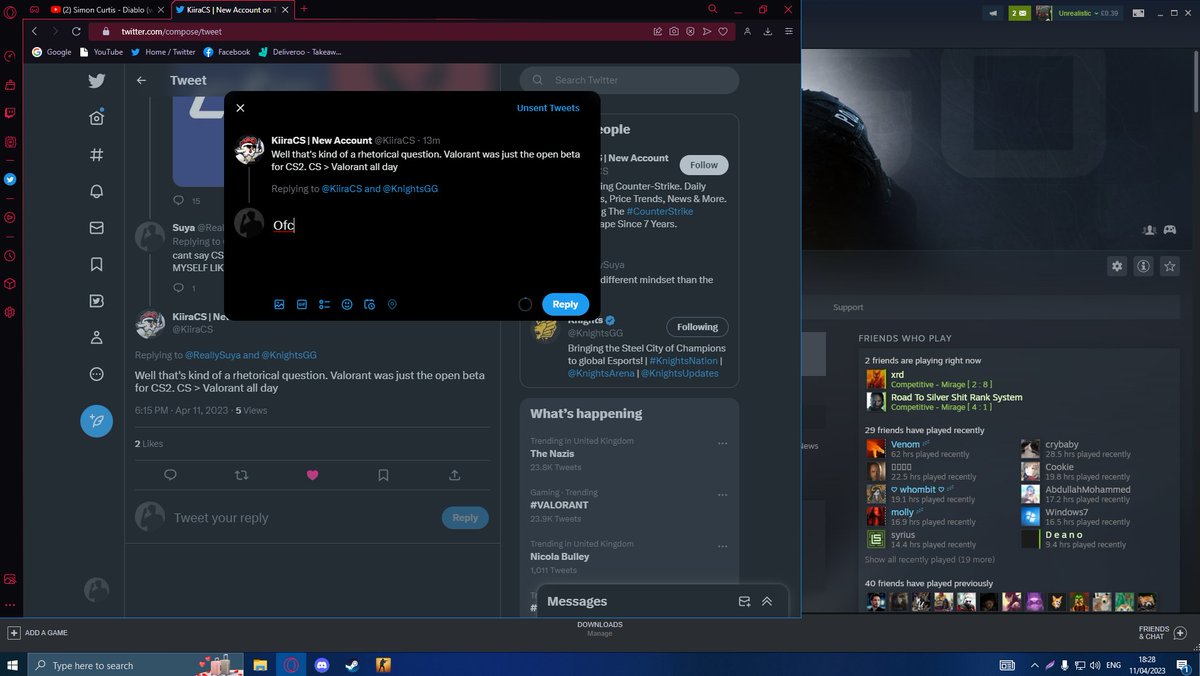Open the Home timeline icon in sidebar

96,117
